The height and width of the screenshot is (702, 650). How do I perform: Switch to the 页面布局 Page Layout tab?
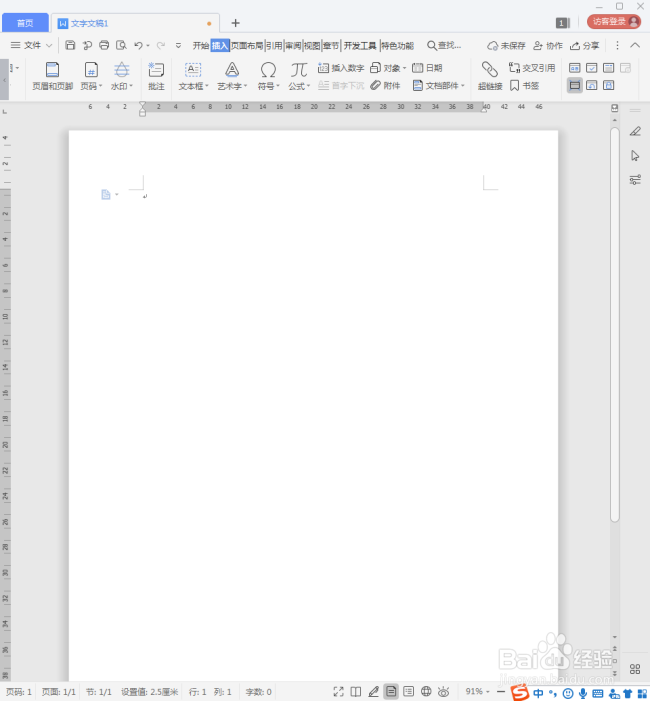click(x=247, y=46)
